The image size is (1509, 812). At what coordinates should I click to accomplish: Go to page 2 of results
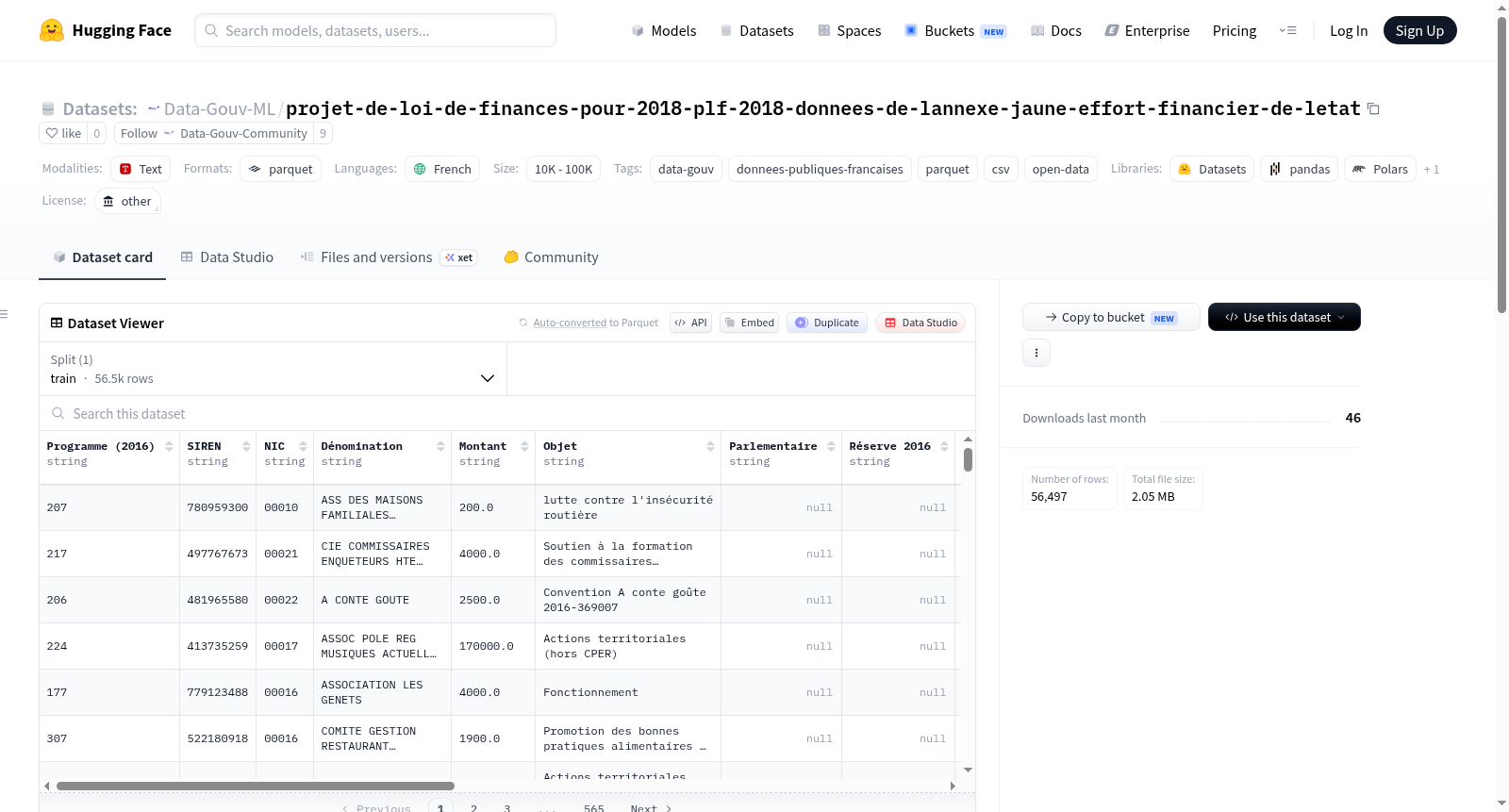pos(473,807)
